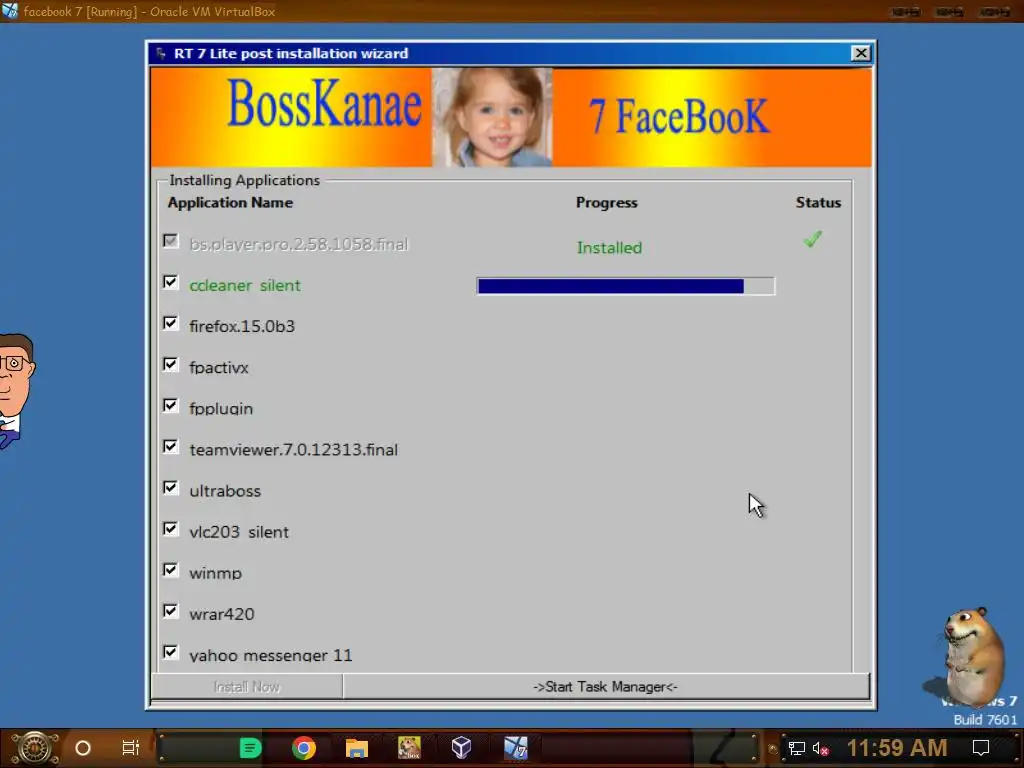Click the 'Status' column header
The image size is (1024, 768).
(x=818, y=202)
